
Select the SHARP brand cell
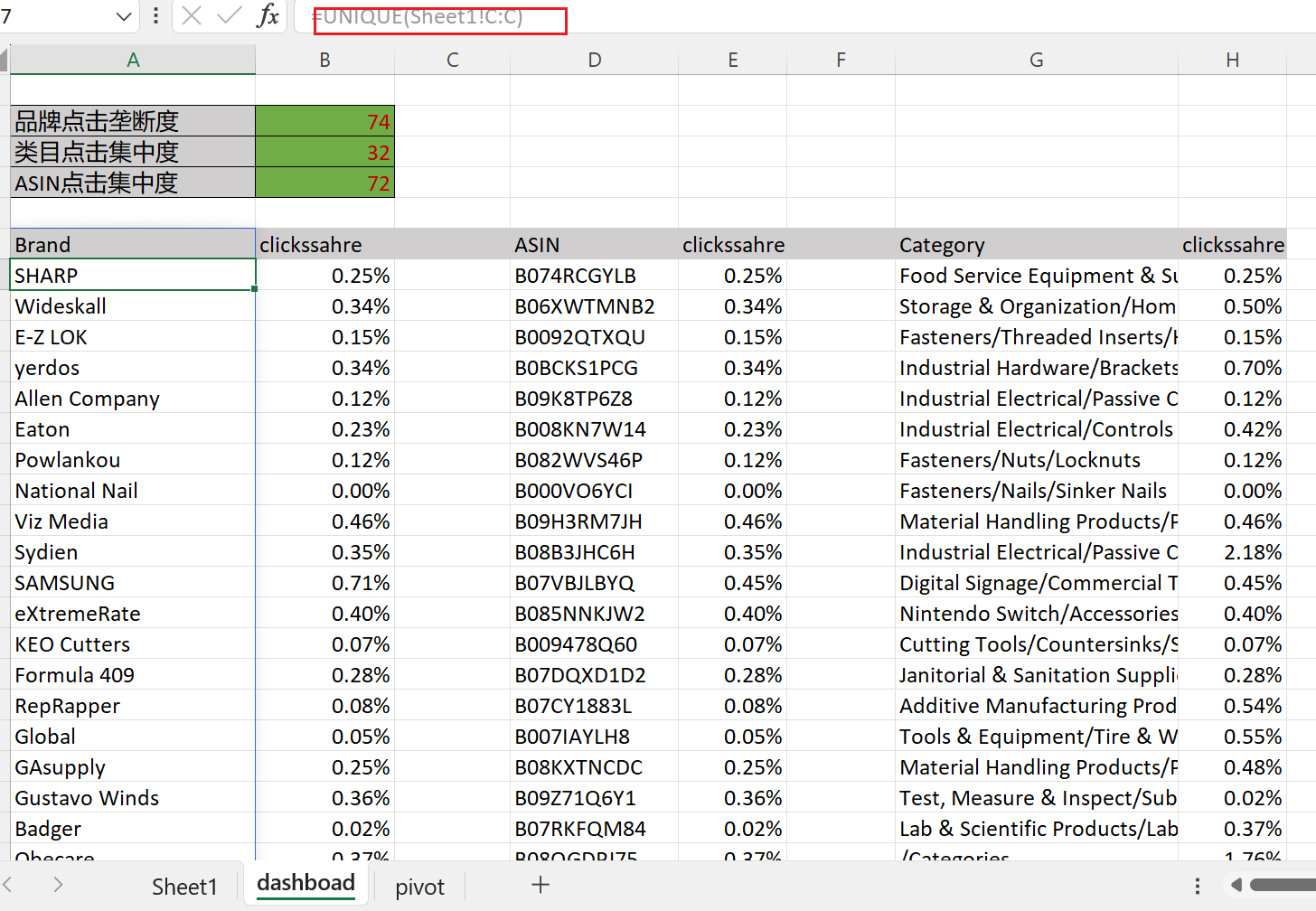click(x=133, y=275)
